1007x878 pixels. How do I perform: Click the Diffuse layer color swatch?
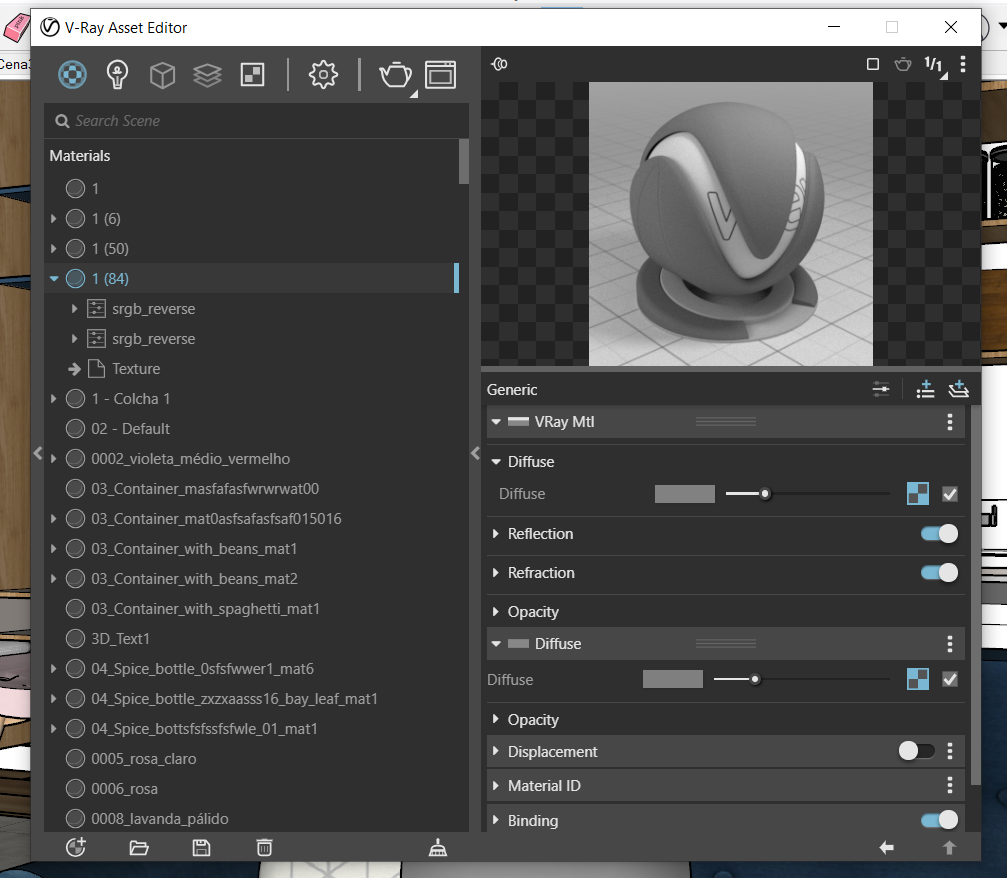[x=672, y=679]
